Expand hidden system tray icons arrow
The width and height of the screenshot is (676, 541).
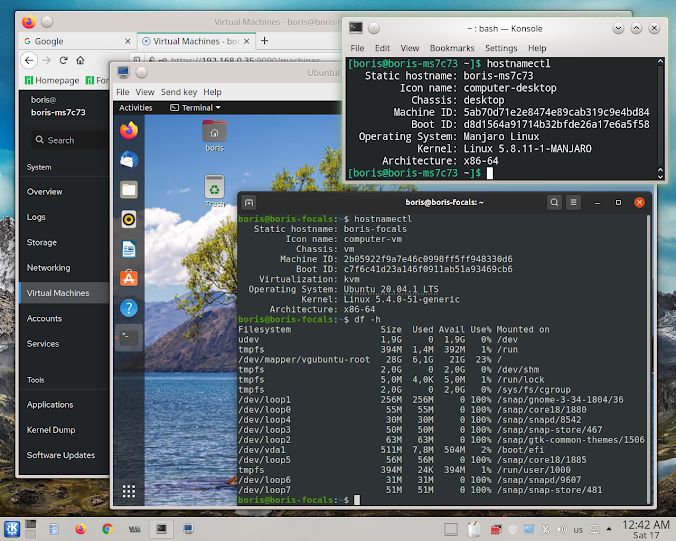coord(609,529)
